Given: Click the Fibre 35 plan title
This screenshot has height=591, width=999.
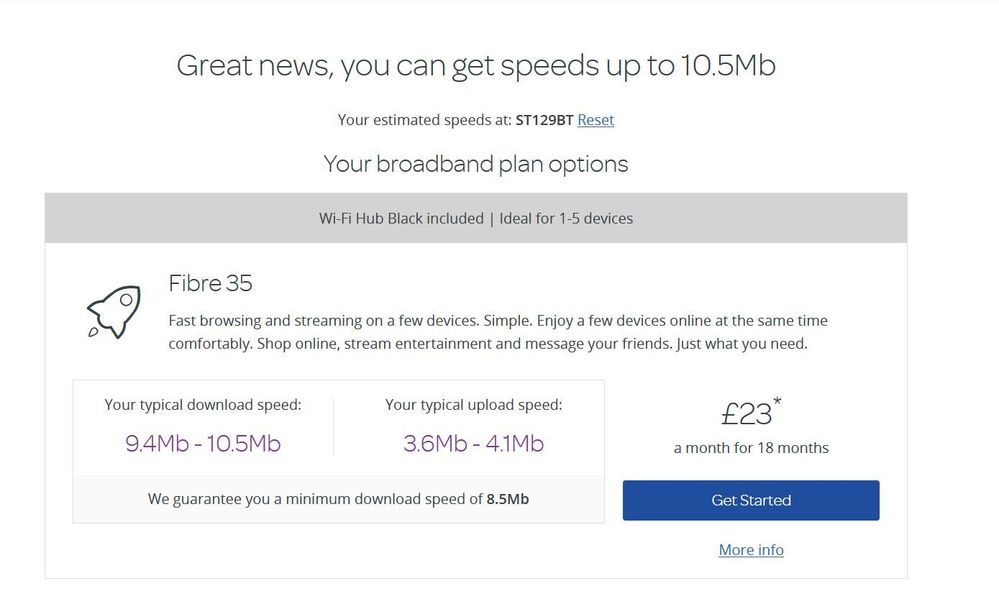Looking at the screenshot, I should point(210,284).
